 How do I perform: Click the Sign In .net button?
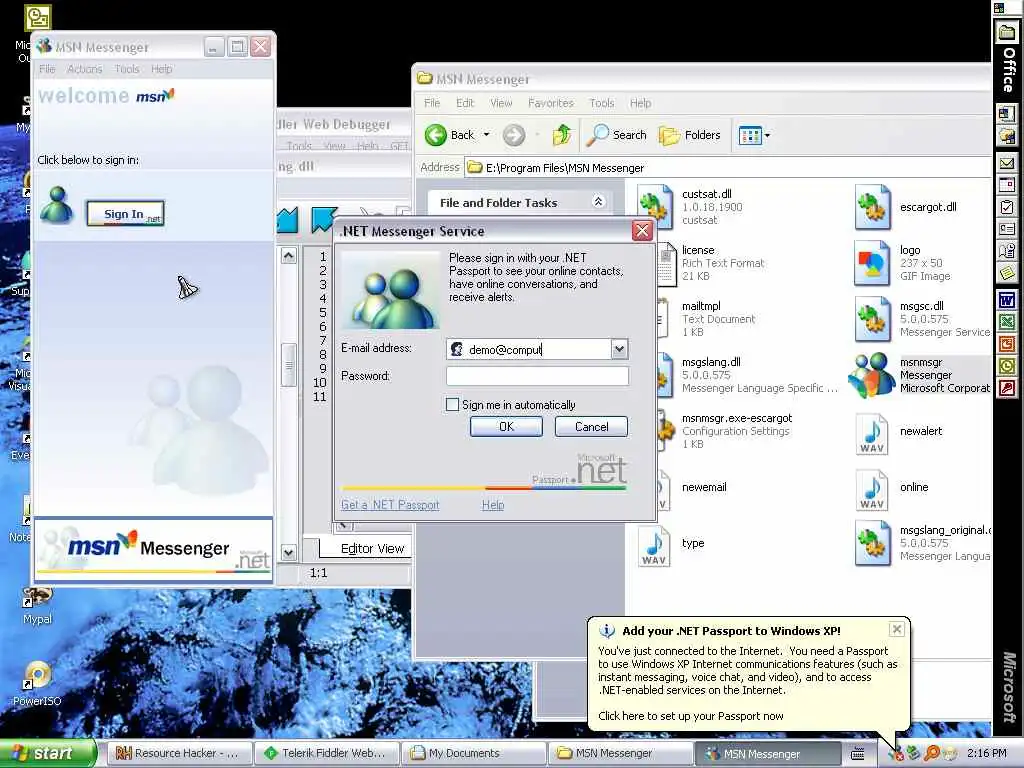tap(125, 214)
